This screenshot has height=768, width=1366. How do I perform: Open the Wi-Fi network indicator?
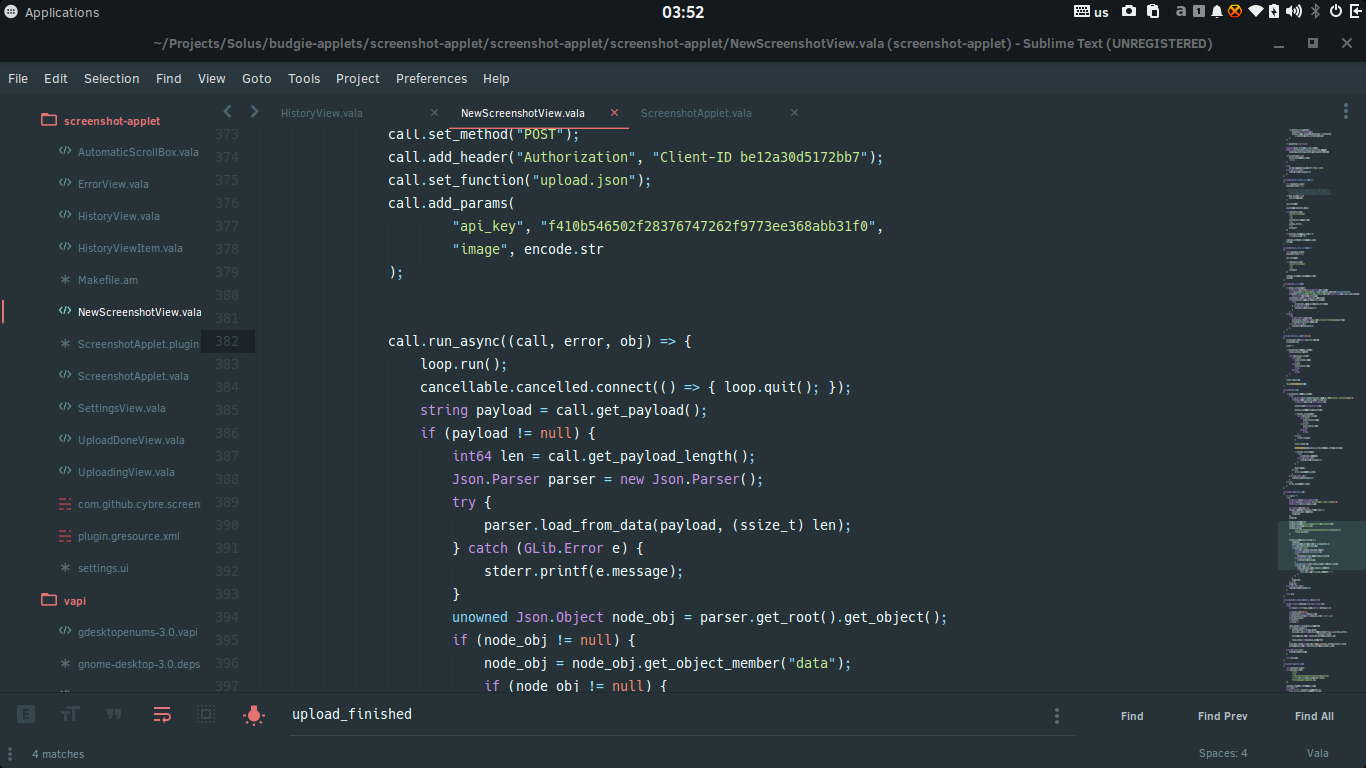point(1256,12)
